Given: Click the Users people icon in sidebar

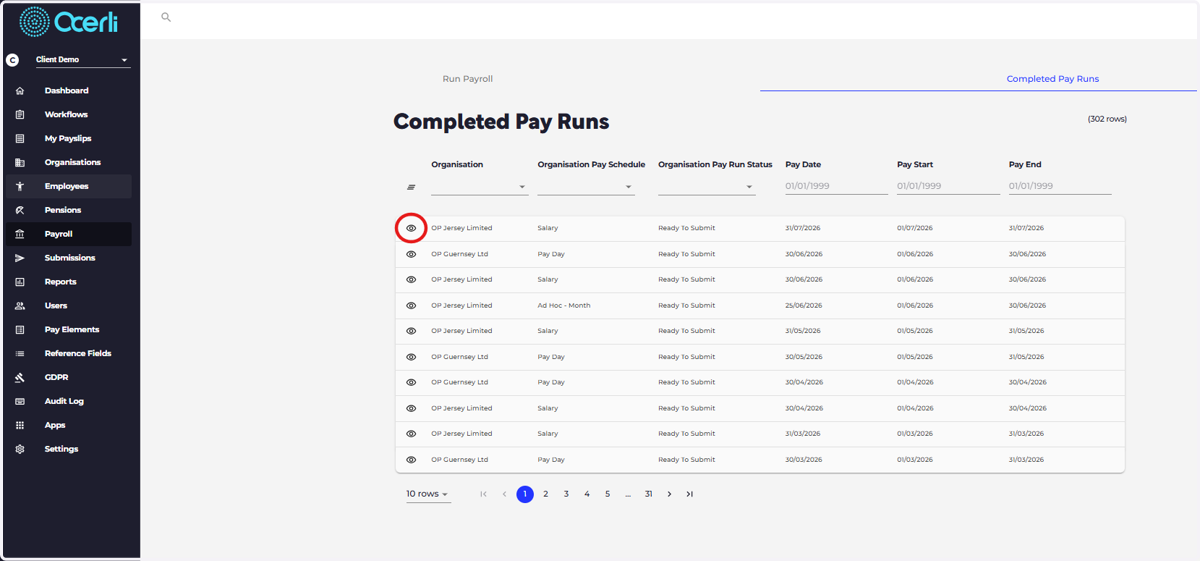Looking at the screenshot, I should [20, 306].
